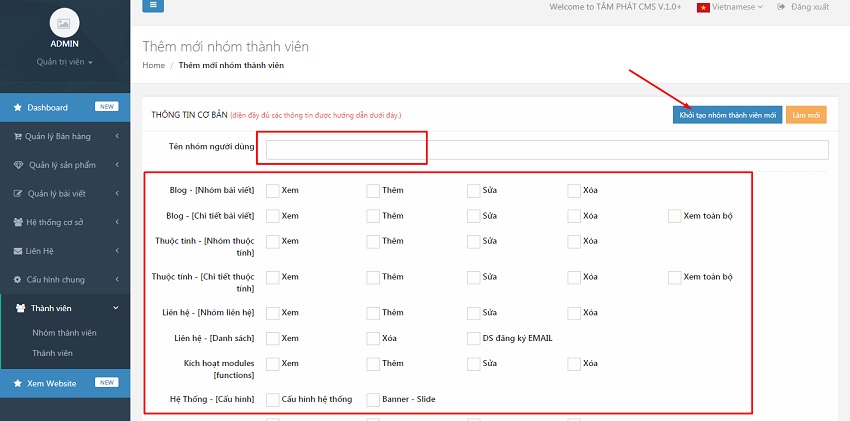The image size is (850, 421).
Task: Check Xem for Blog - Nhóm bài viết
Action: point(273,190)
